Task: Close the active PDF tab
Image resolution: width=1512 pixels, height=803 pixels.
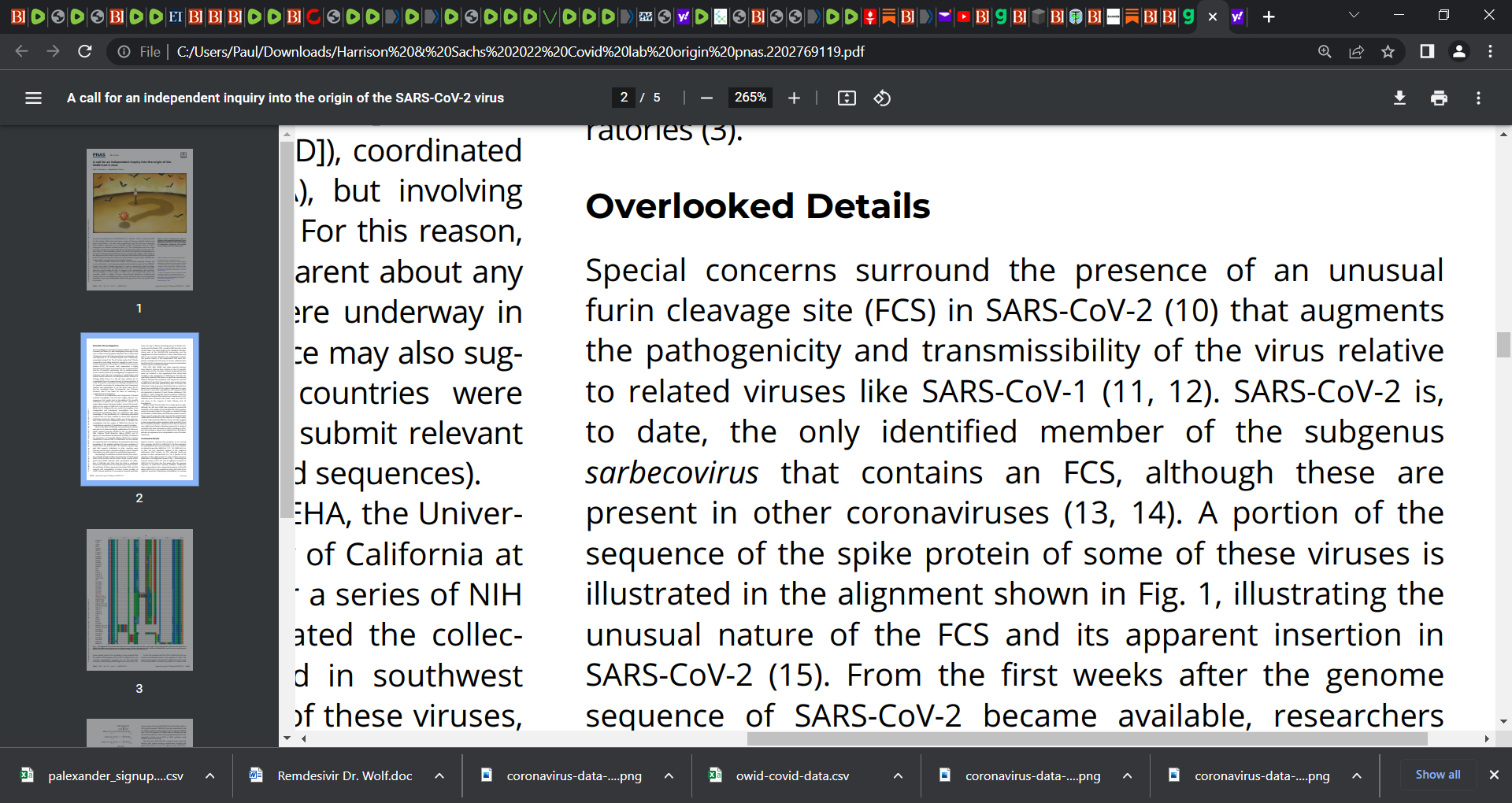Action: click(1213, 17)
